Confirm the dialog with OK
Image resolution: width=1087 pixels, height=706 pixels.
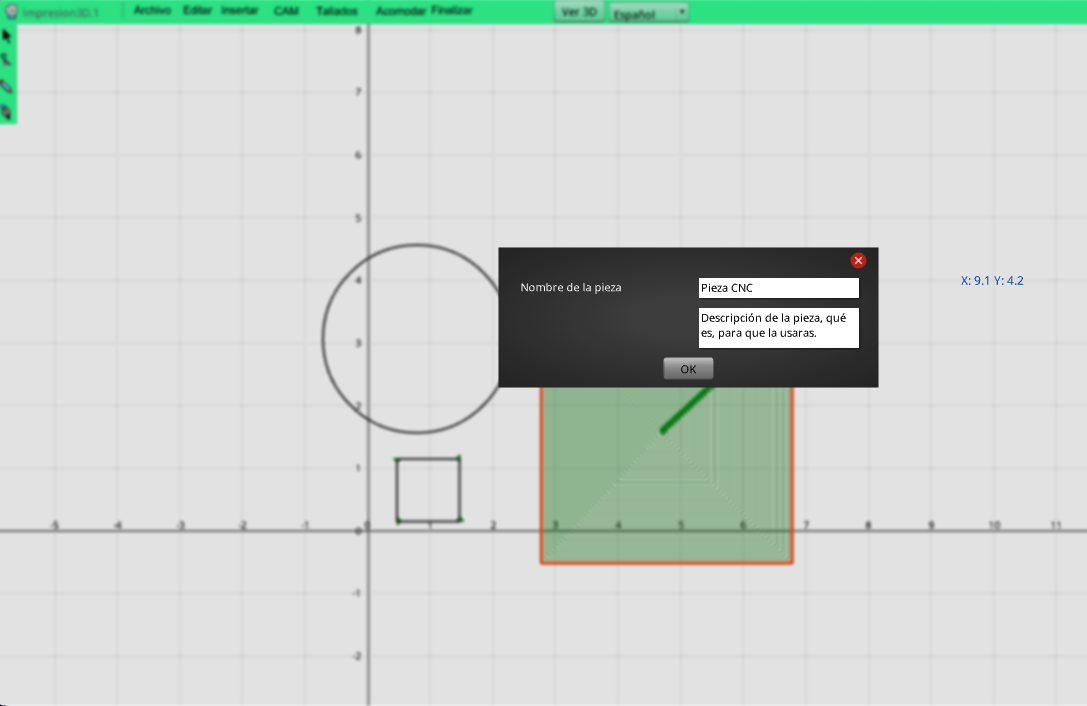coord(688,369)
